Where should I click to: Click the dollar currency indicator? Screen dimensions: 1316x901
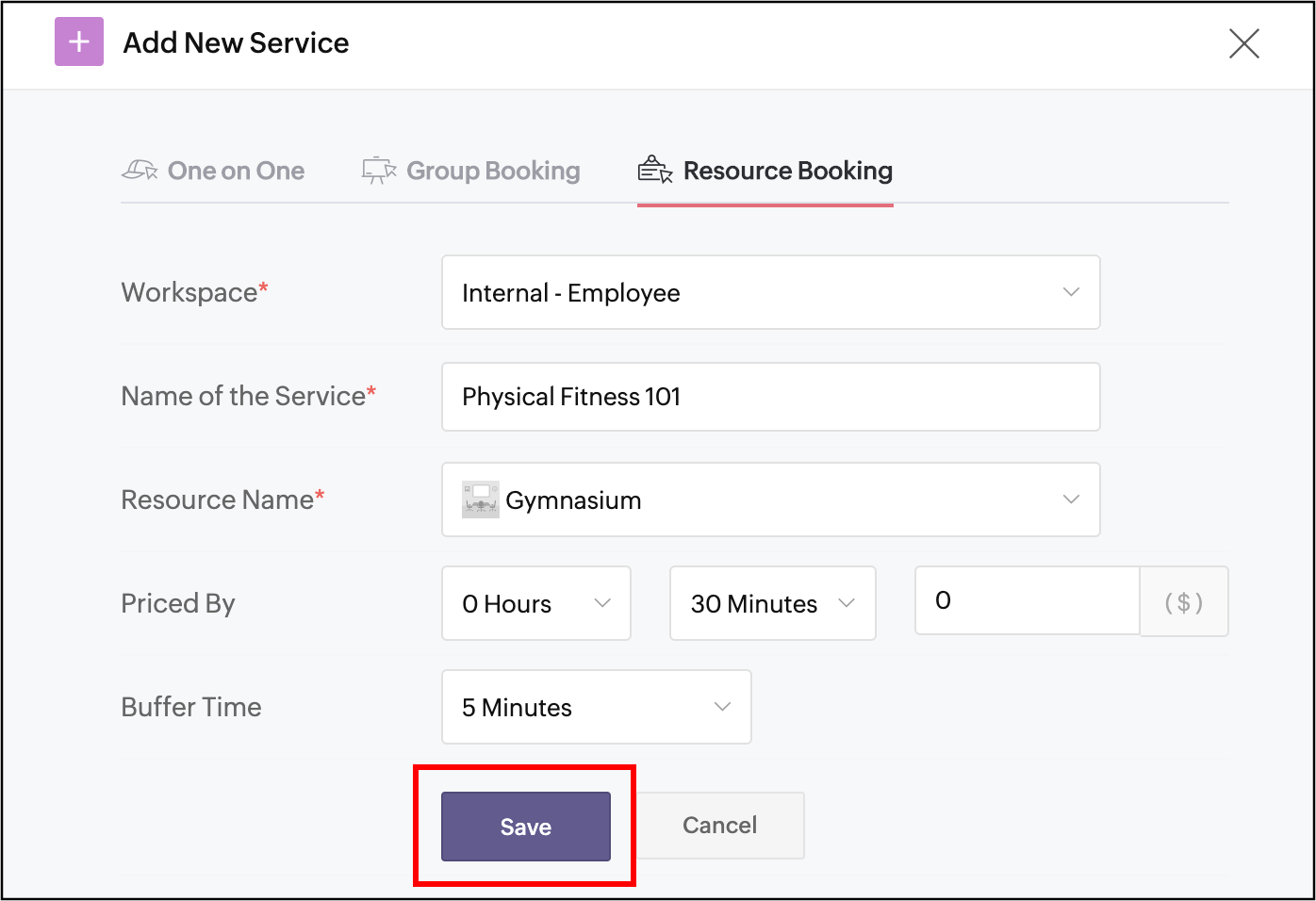tap(1184, 602)
